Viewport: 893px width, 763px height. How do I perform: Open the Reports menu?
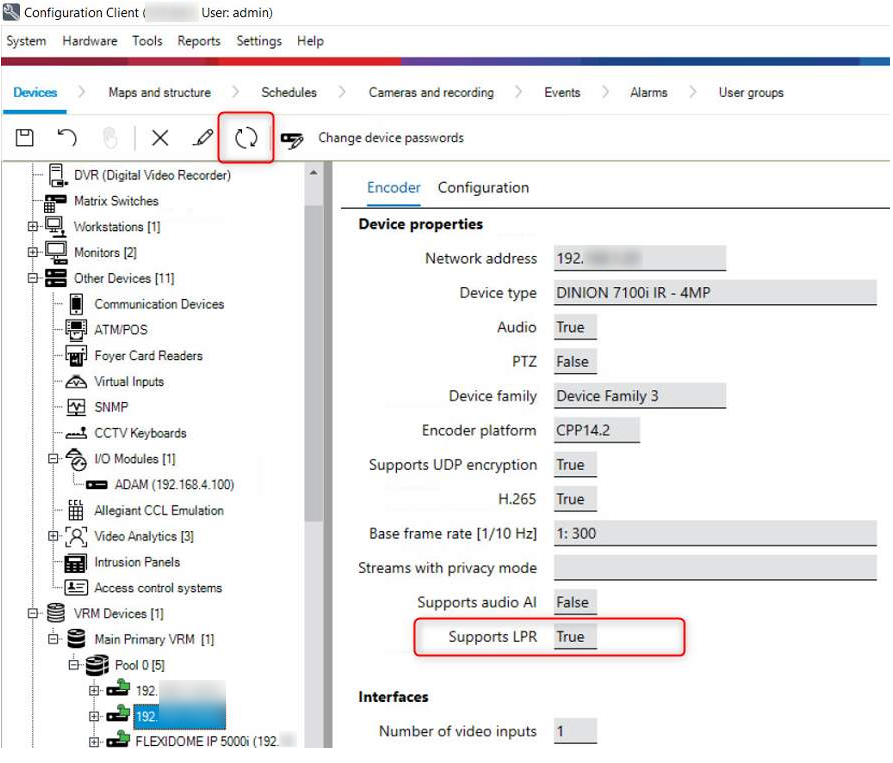[x=198, y=41]
